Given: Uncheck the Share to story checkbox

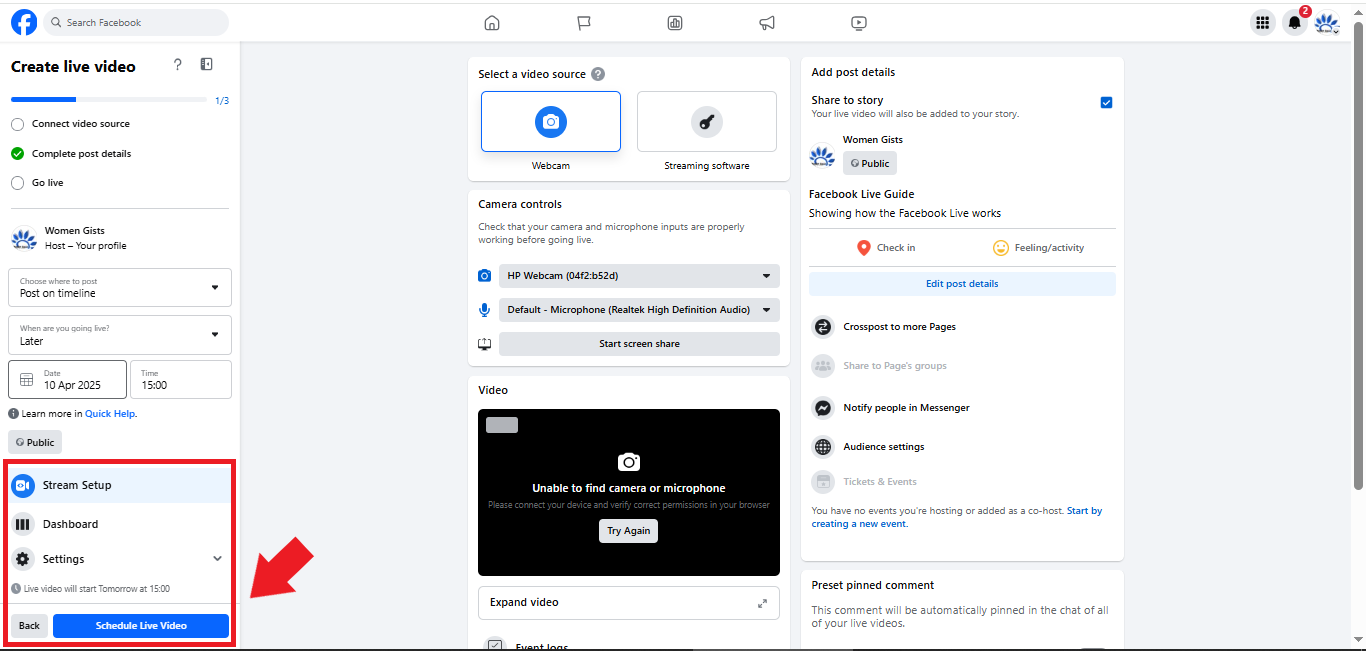Looking at the screenshot, I should (x=1106, y=103).
